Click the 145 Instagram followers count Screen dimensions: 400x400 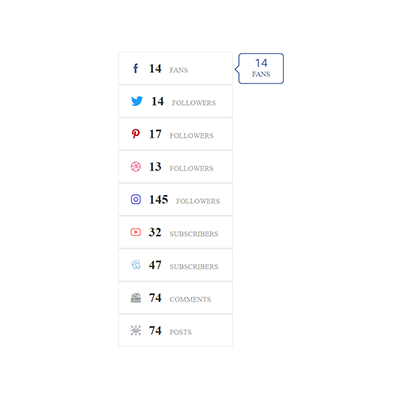(x=159, y=199)
